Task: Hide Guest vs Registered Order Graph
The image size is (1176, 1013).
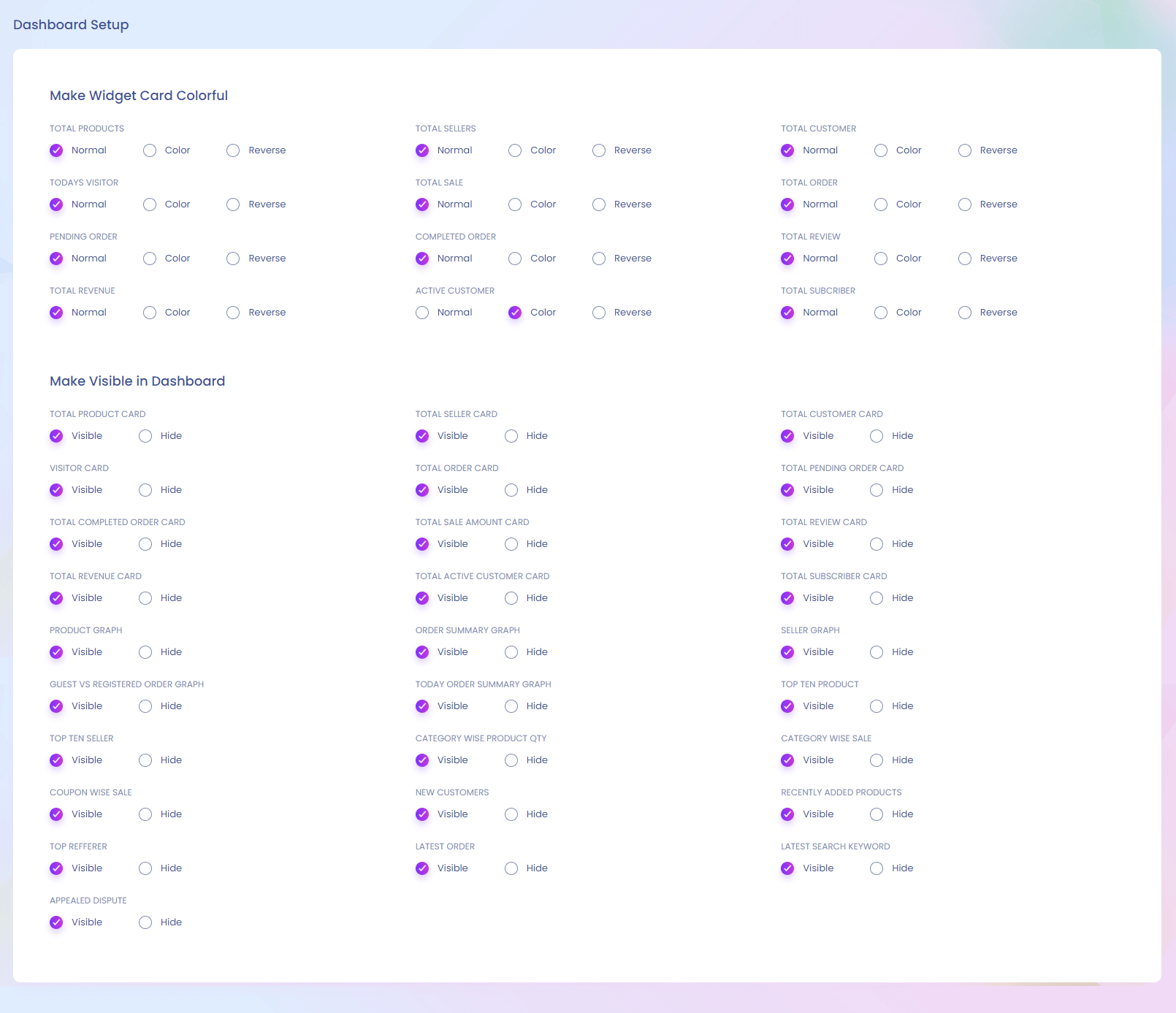Action: pyautogui.click(x=145, y=706)
